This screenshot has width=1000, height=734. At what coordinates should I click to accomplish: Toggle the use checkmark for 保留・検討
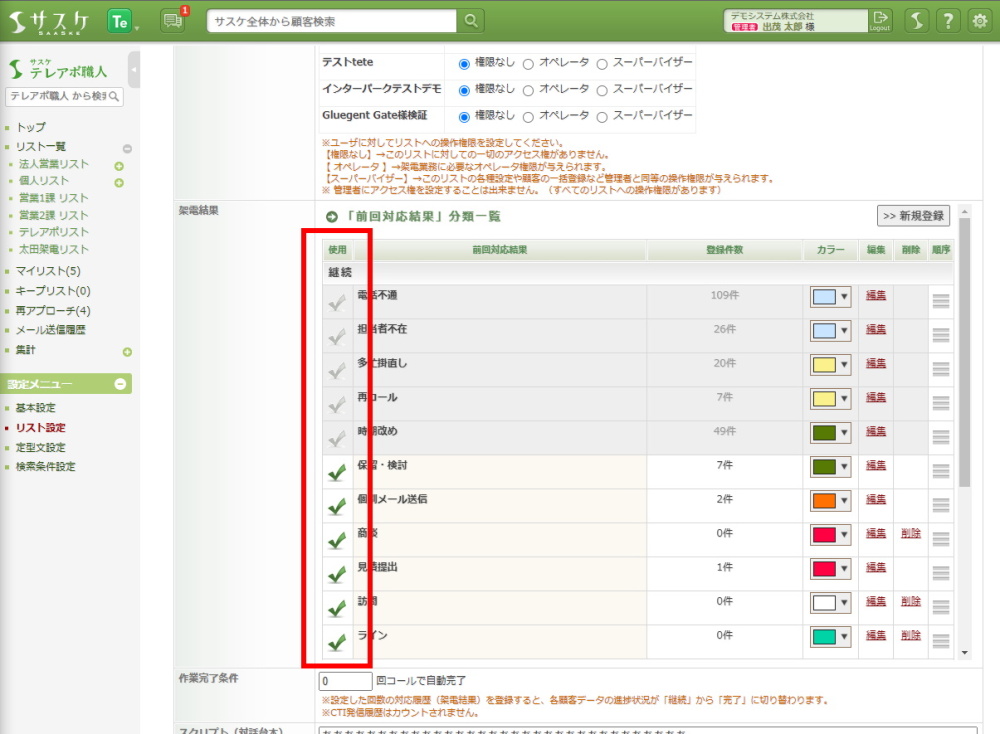(337, 471)
